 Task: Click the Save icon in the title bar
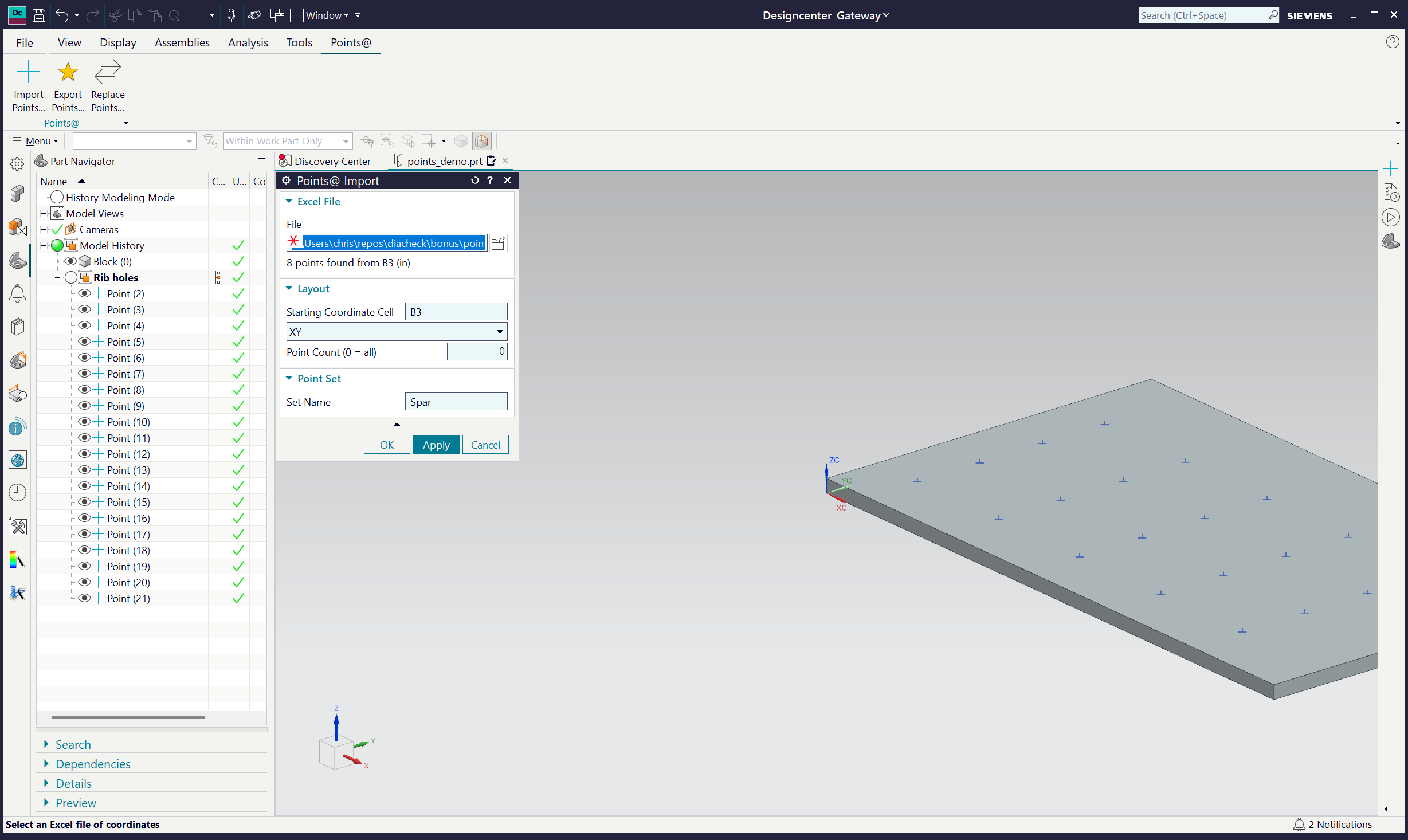[x=38, y=15]
